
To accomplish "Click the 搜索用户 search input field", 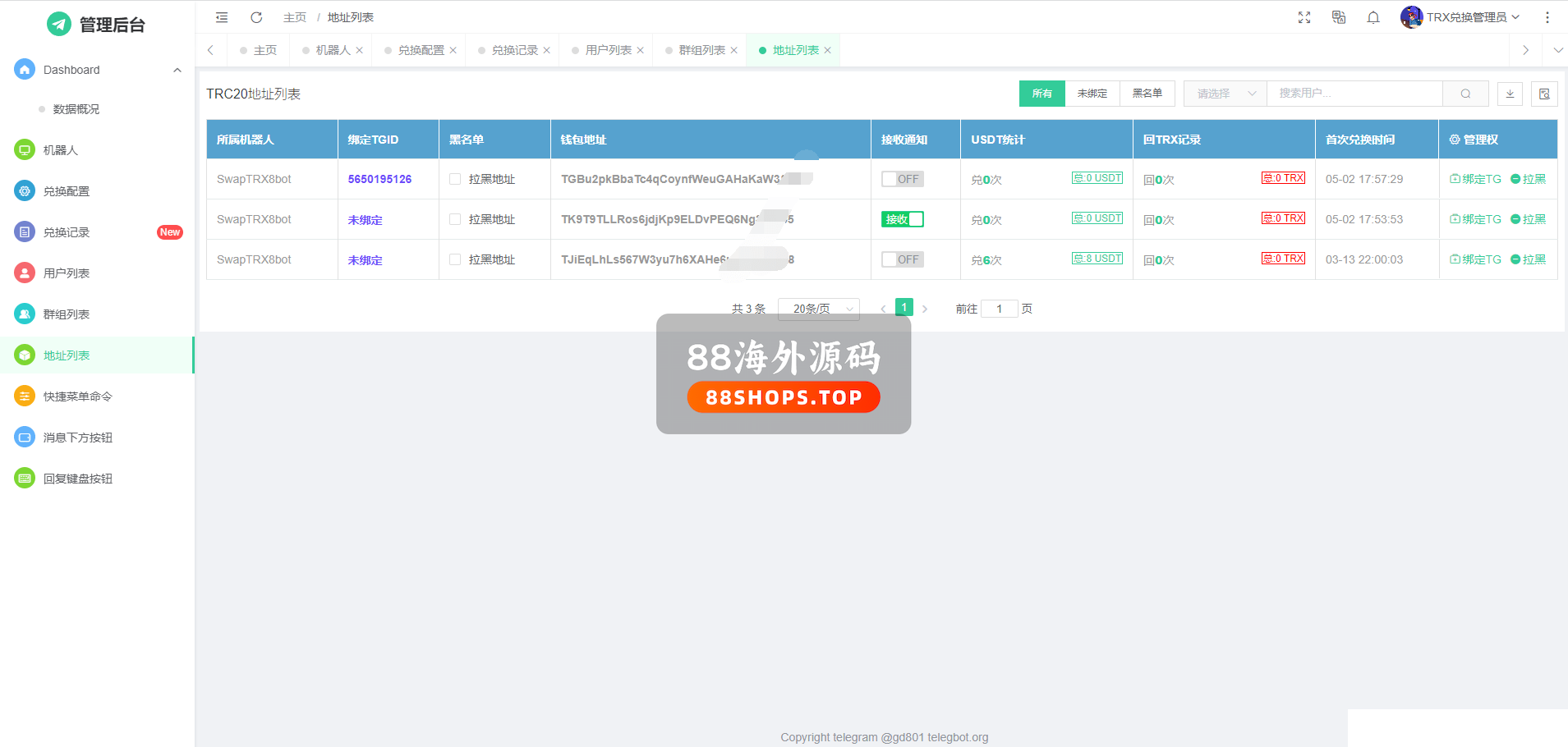I will tap(1354, 94).
